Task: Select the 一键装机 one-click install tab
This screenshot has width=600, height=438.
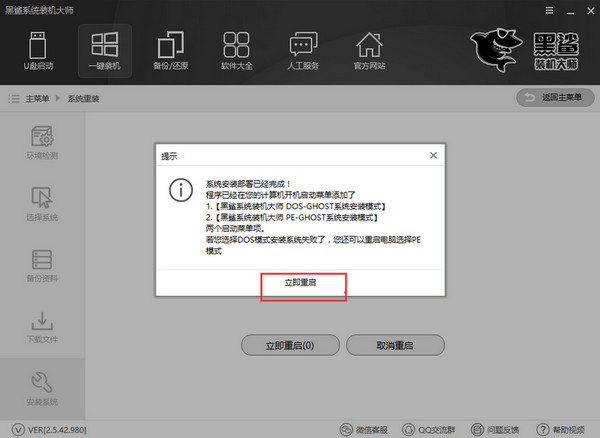Action: (105, 51)
